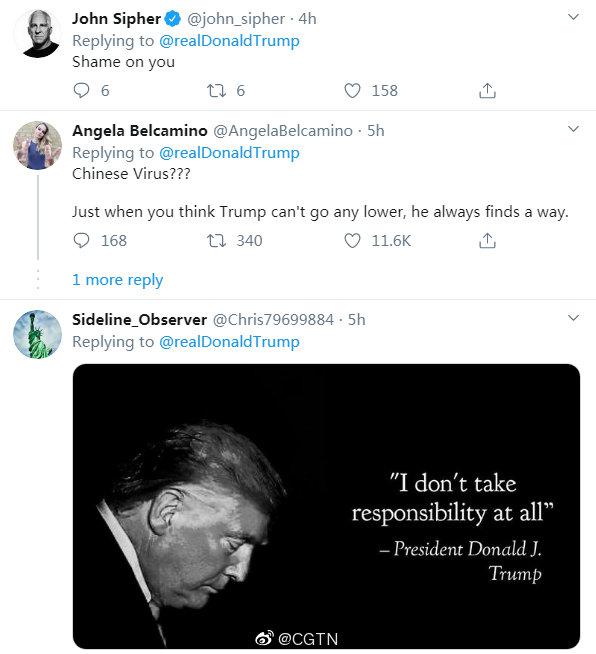Open options chevron on Angela Belcamino's tweet
Image resolution: width=596 pixels, height=654 pixels.
(x=573, y=129)
